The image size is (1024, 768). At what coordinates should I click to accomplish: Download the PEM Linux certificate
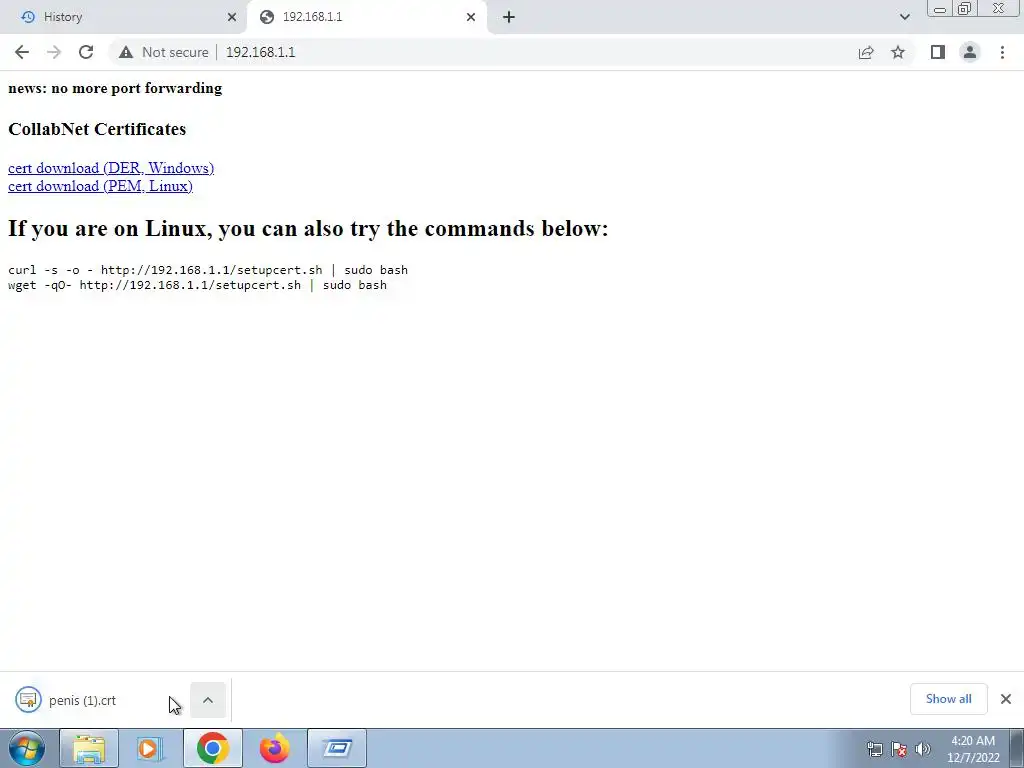[x=100, y=186]
